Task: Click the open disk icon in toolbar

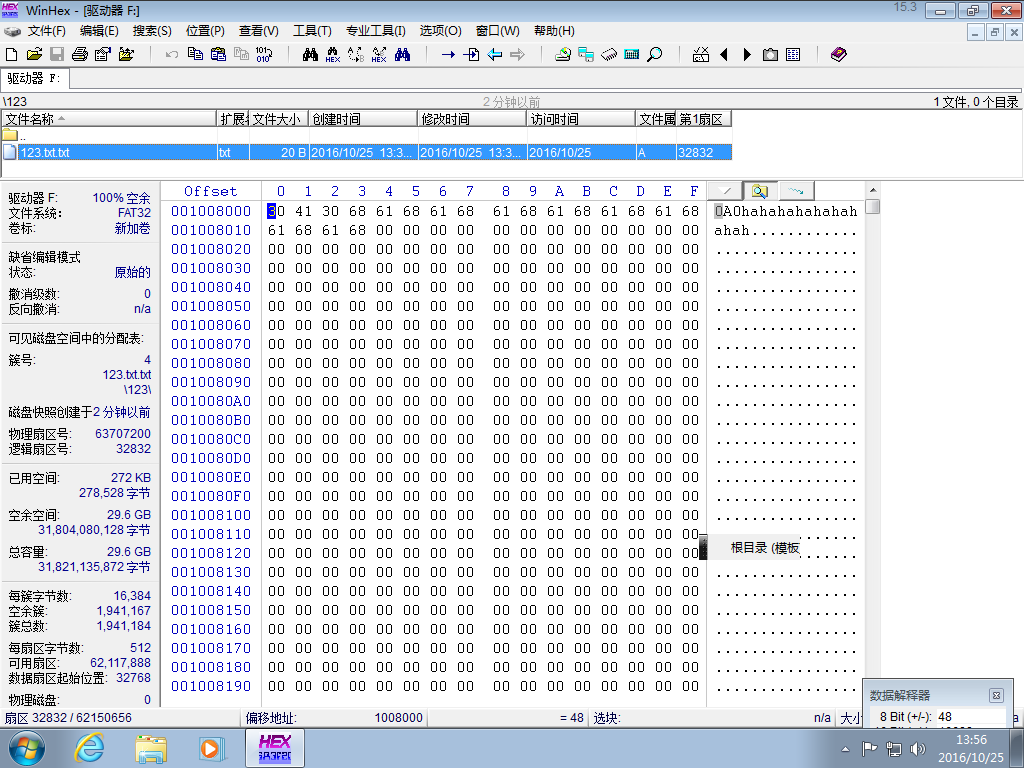Action: coord(563,55)
